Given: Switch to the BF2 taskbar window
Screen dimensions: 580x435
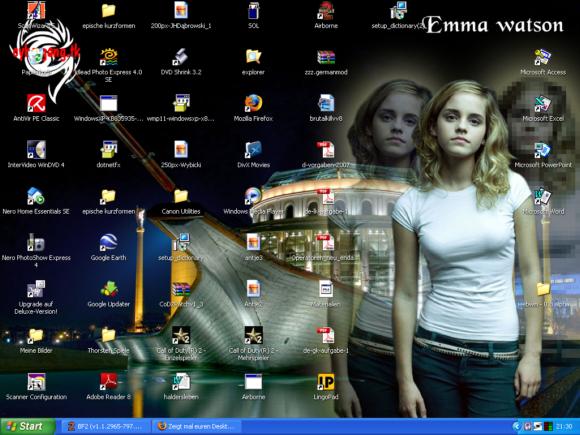Looking at the screenshot, I should point(106,426).
